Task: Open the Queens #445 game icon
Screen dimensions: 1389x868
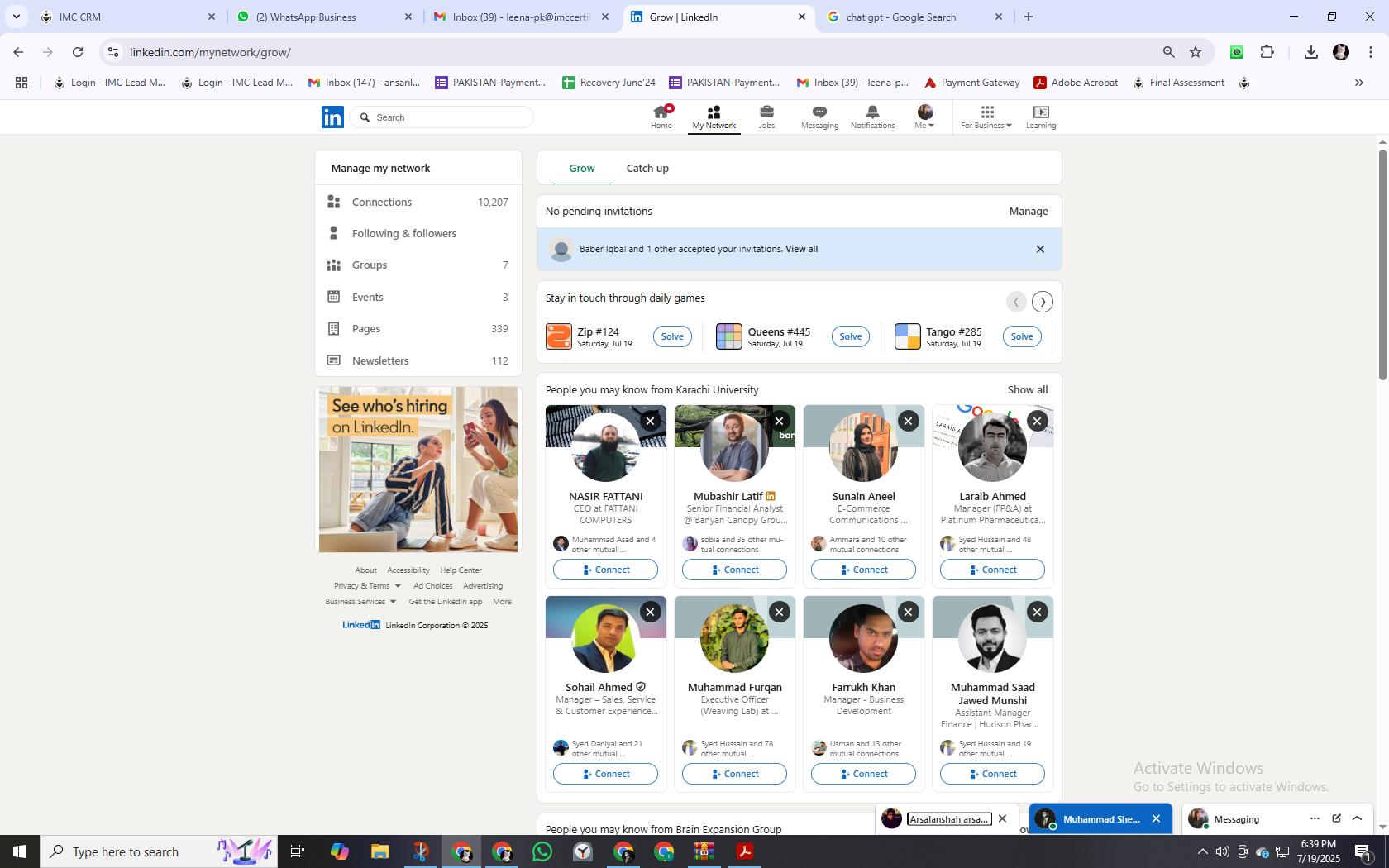Action: click(729, 336)
